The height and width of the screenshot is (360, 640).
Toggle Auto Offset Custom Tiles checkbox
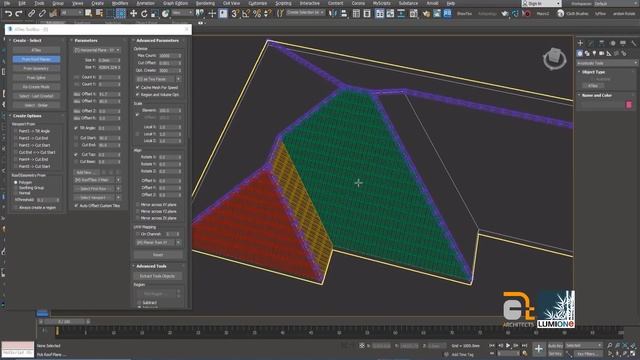(76, 206)
